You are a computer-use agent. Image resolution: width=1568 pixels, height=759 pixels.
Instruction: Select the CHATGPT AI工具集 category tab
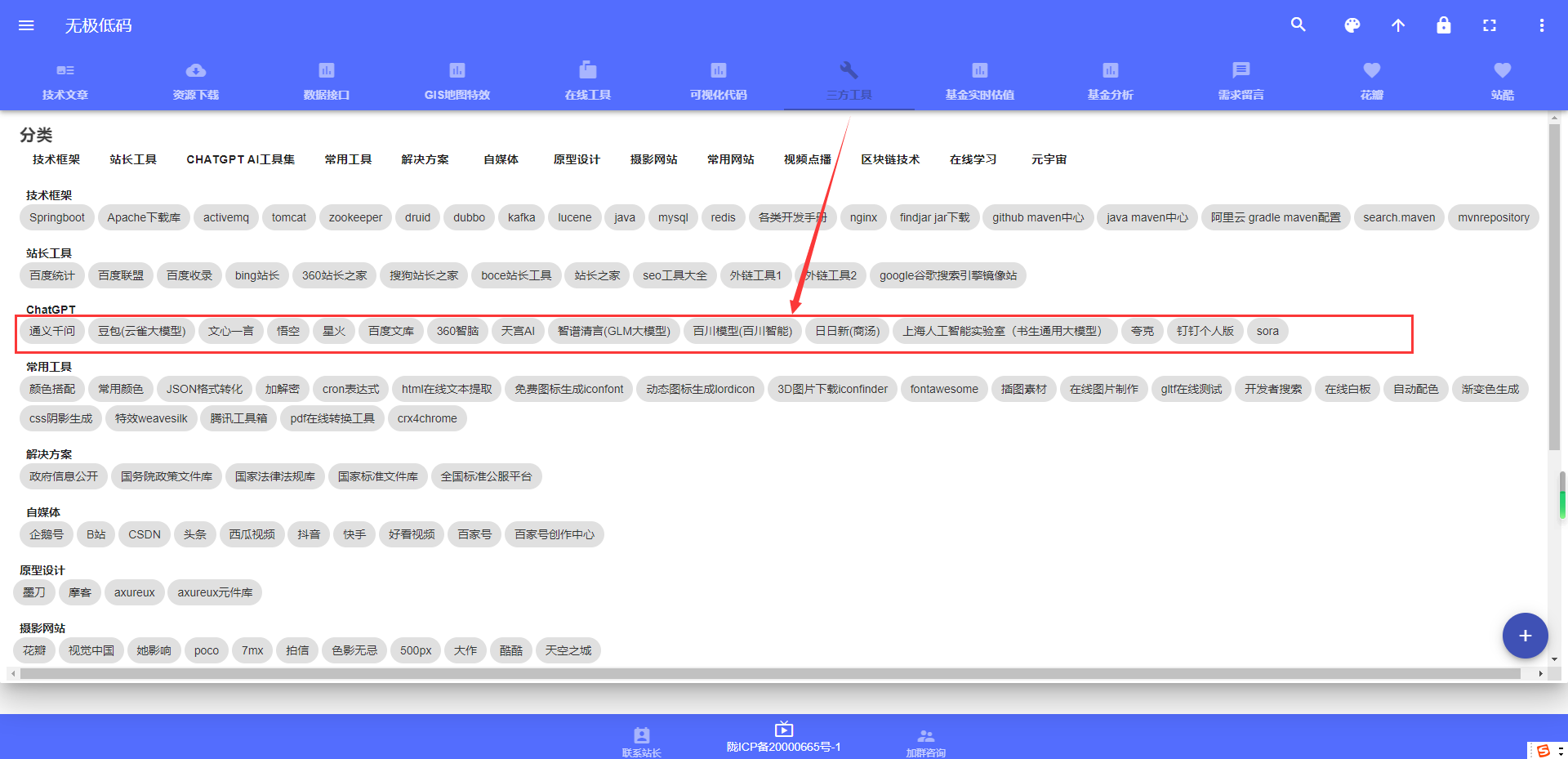(x=241, y=159)
